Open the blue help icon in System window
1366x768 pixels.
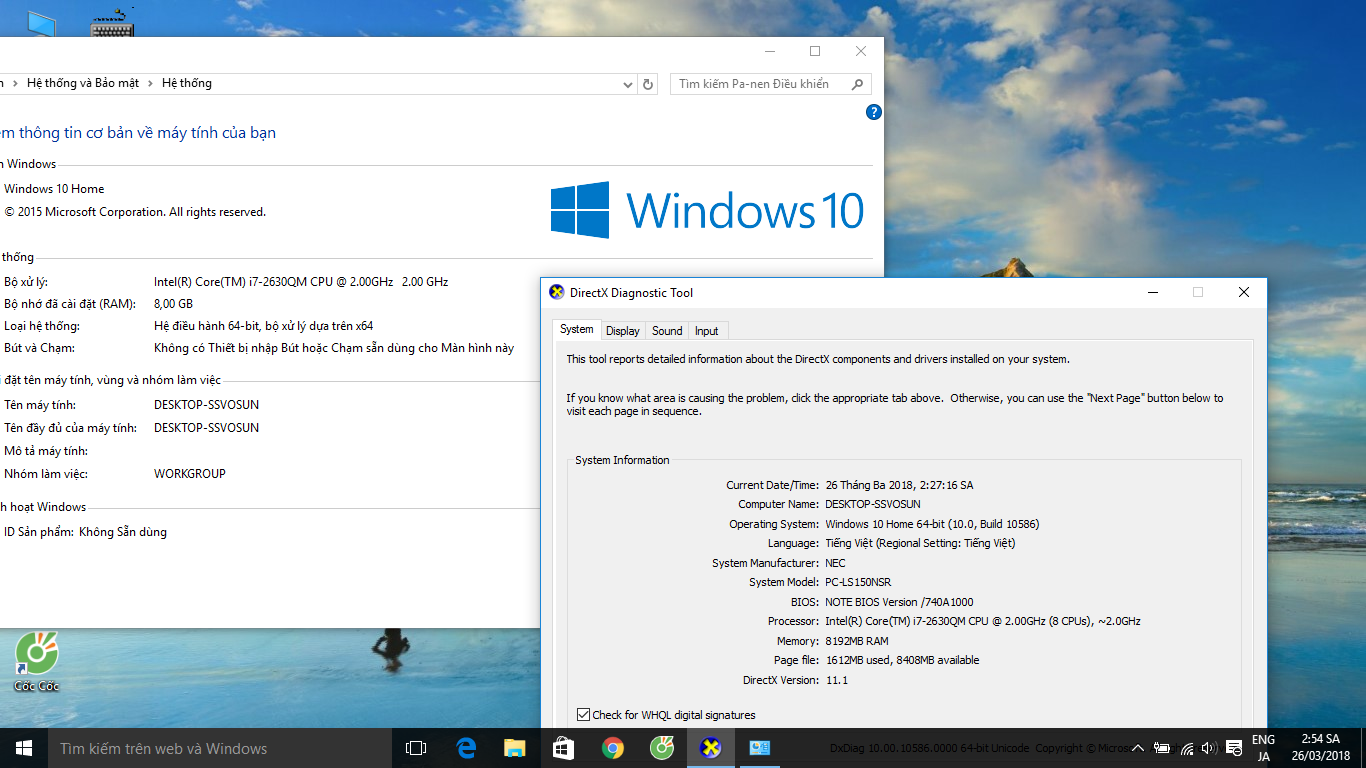[873, 112]
